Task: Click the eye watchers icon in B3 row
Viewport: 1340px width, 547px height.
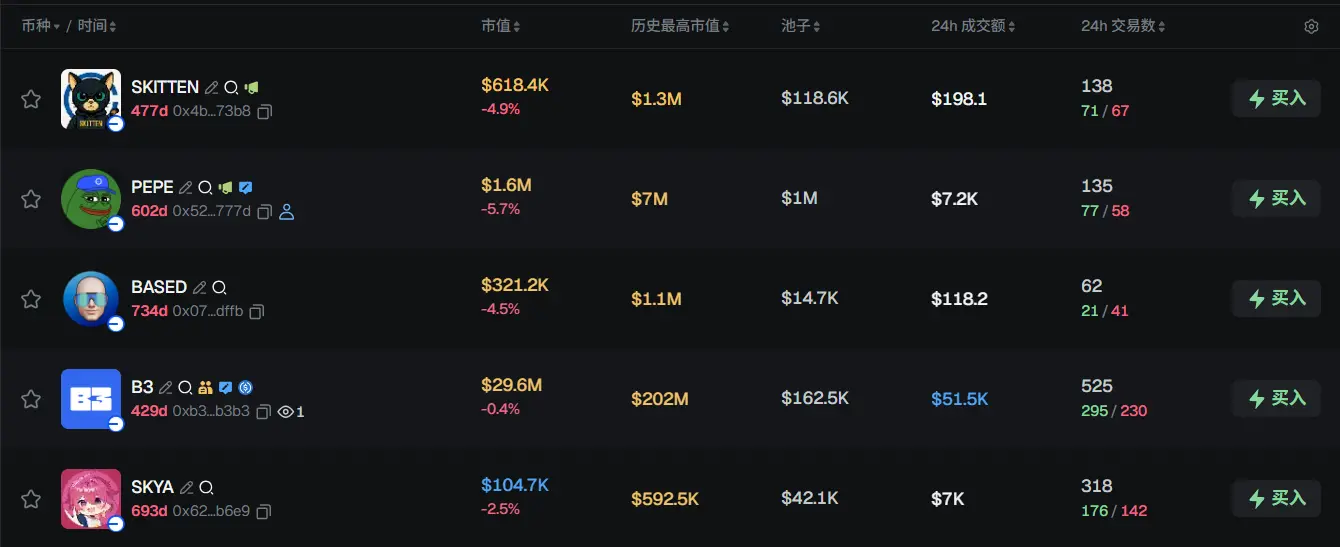Action: point(286,412)
